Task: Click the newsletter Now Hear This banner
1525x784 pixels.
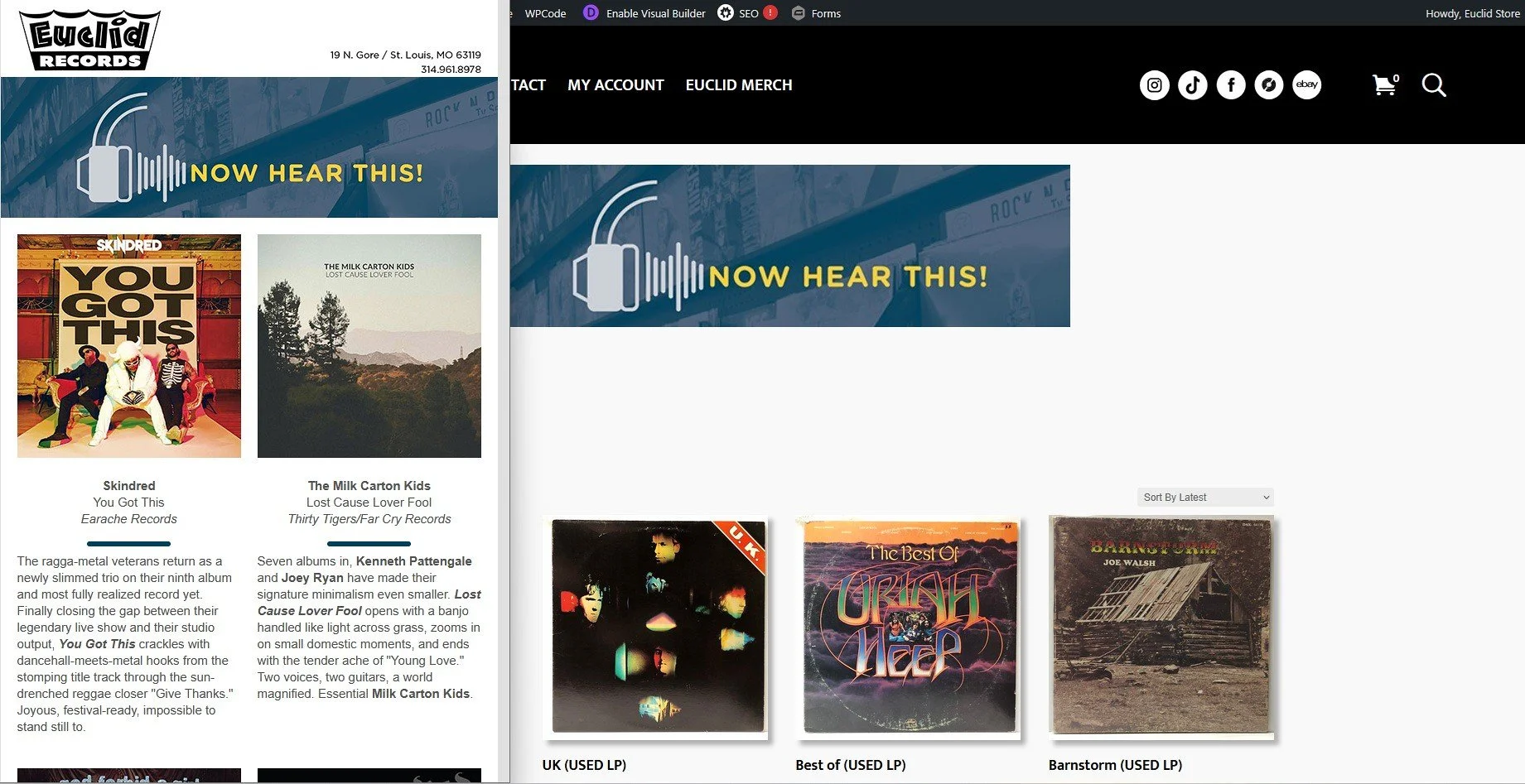Action: pyautogui.click(x=249, y=147)
